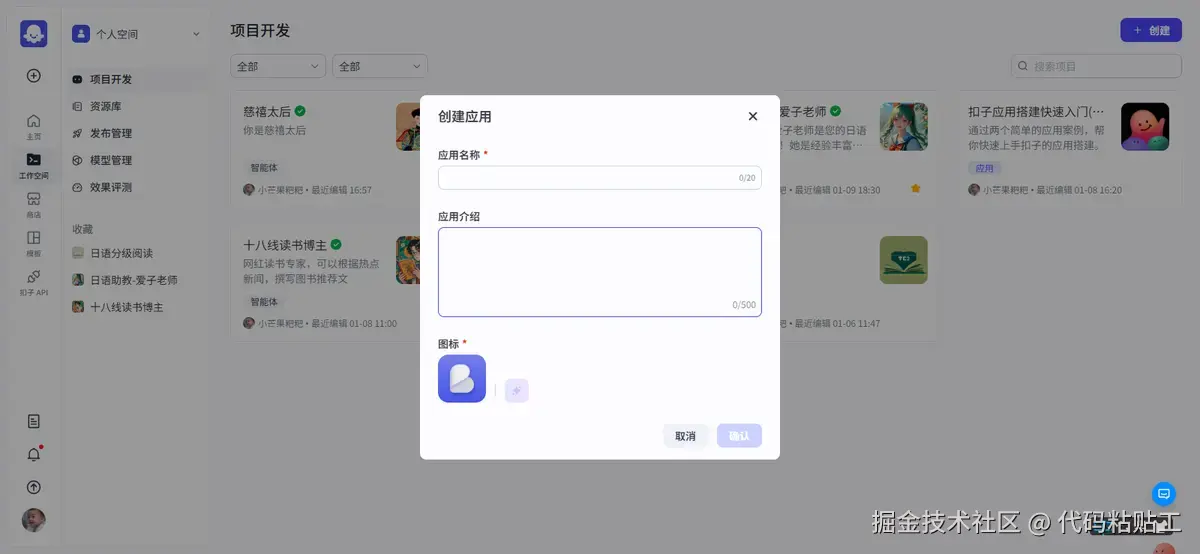Click the 项目开发 page heading
This screenshot has height=554, width=1200.
click(260, 30)
